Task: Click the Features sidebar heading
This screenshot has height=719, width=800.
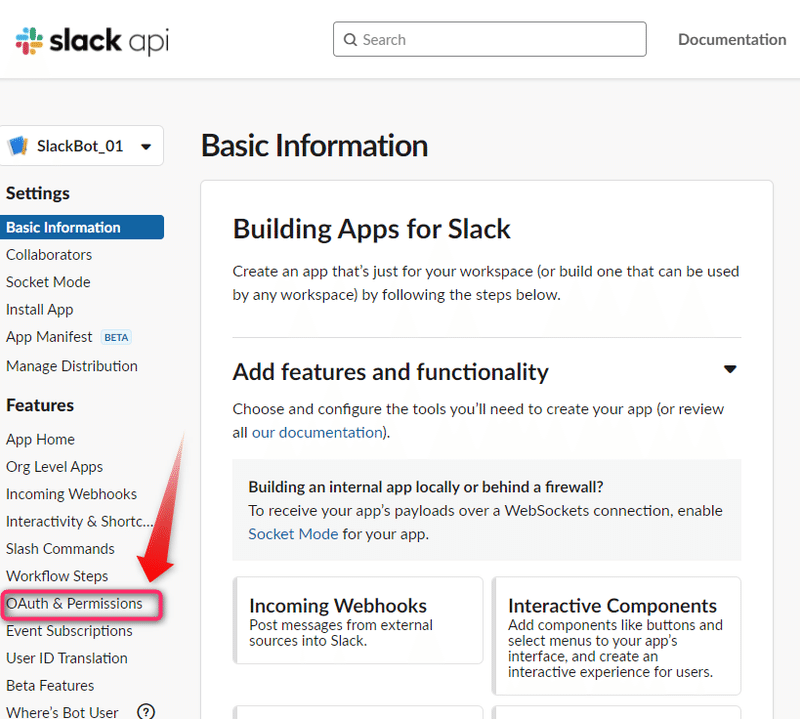Action: [x=40, y=405]
